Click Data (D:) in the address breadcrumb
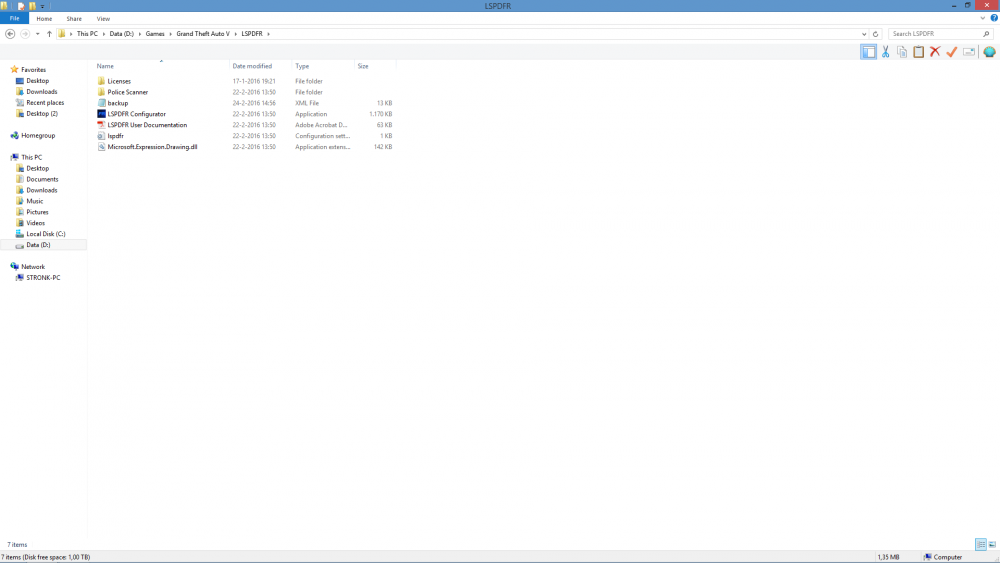This screenshot has width=1000, height=563. point(122,34)
